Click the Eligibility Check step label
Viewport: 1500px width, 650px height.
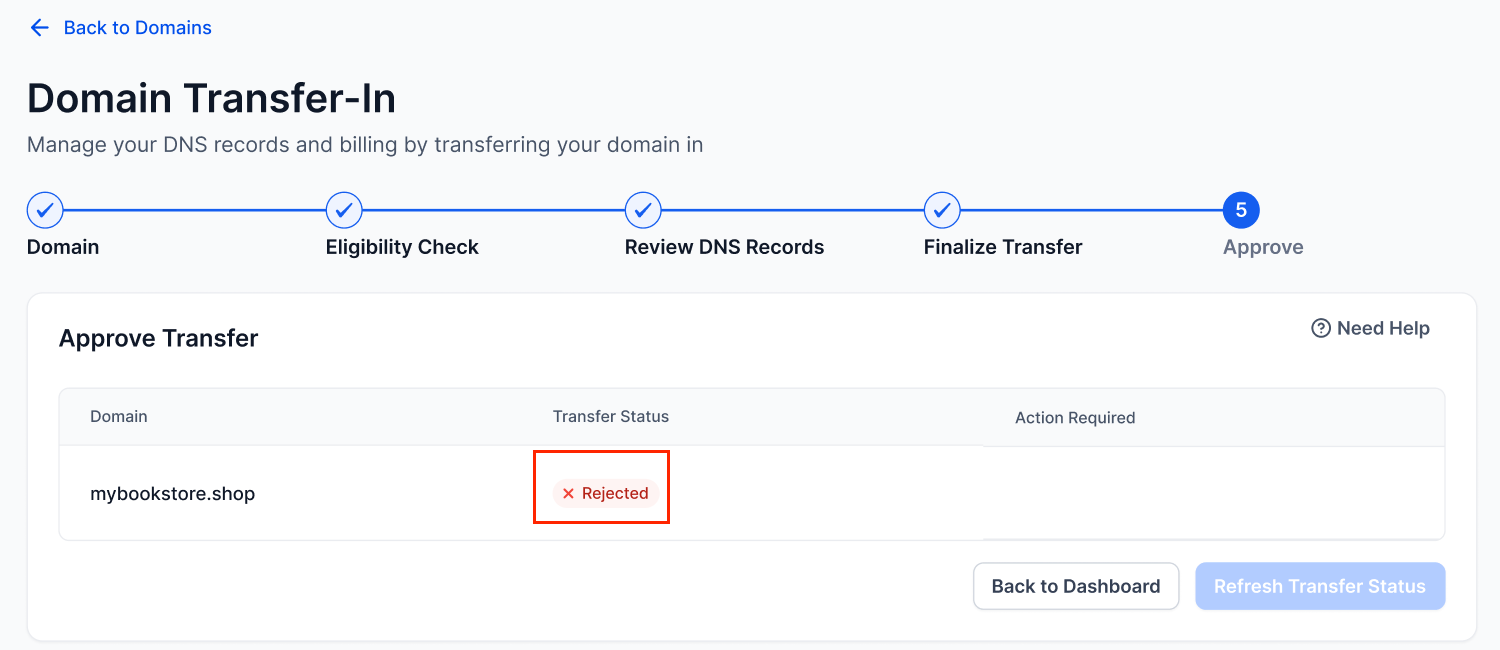402,247
